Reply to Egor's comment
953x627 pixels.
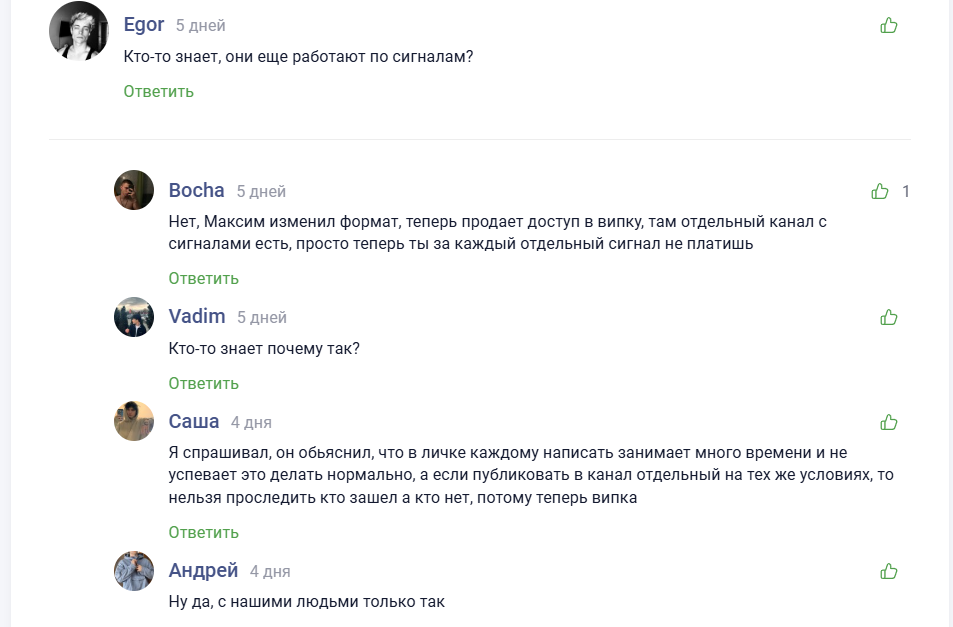click(158, 91)
